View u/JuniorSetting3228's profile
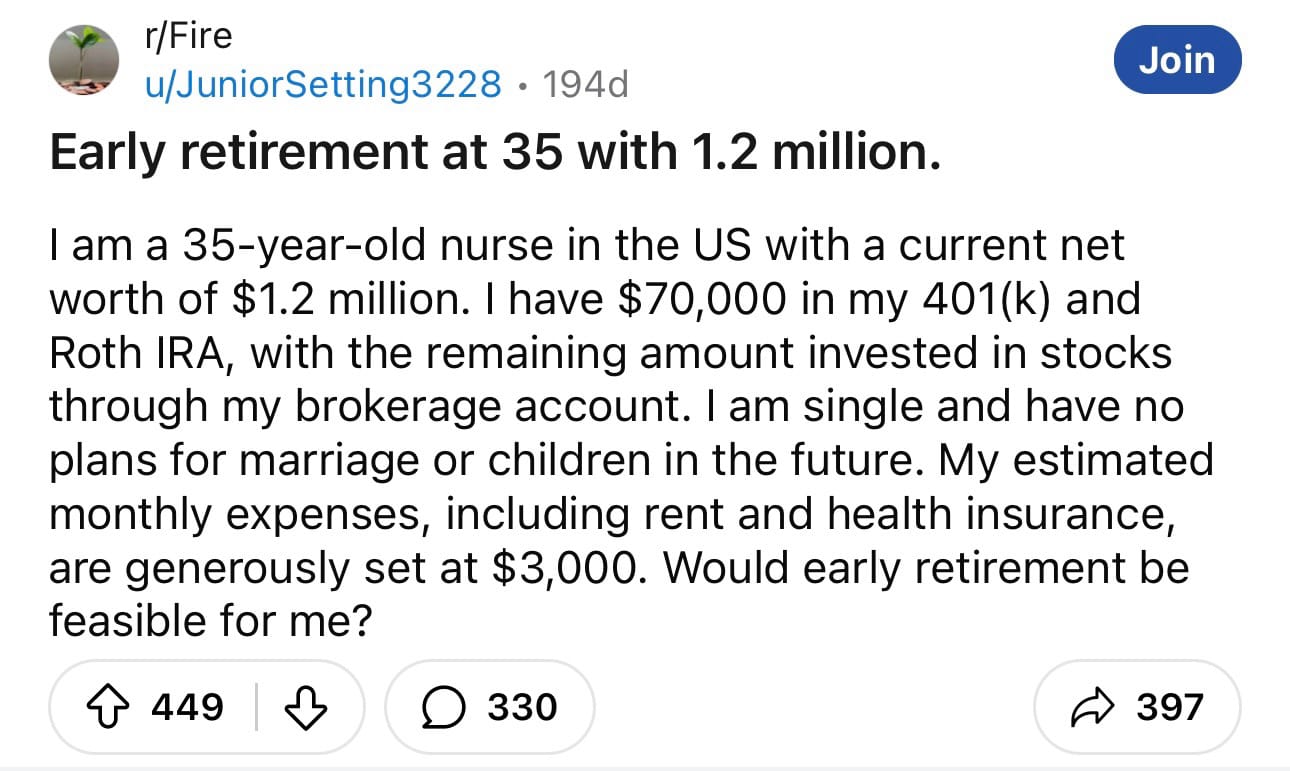Image resolution: width=1290 pixels, height=771 pixels. click(322, 84)
